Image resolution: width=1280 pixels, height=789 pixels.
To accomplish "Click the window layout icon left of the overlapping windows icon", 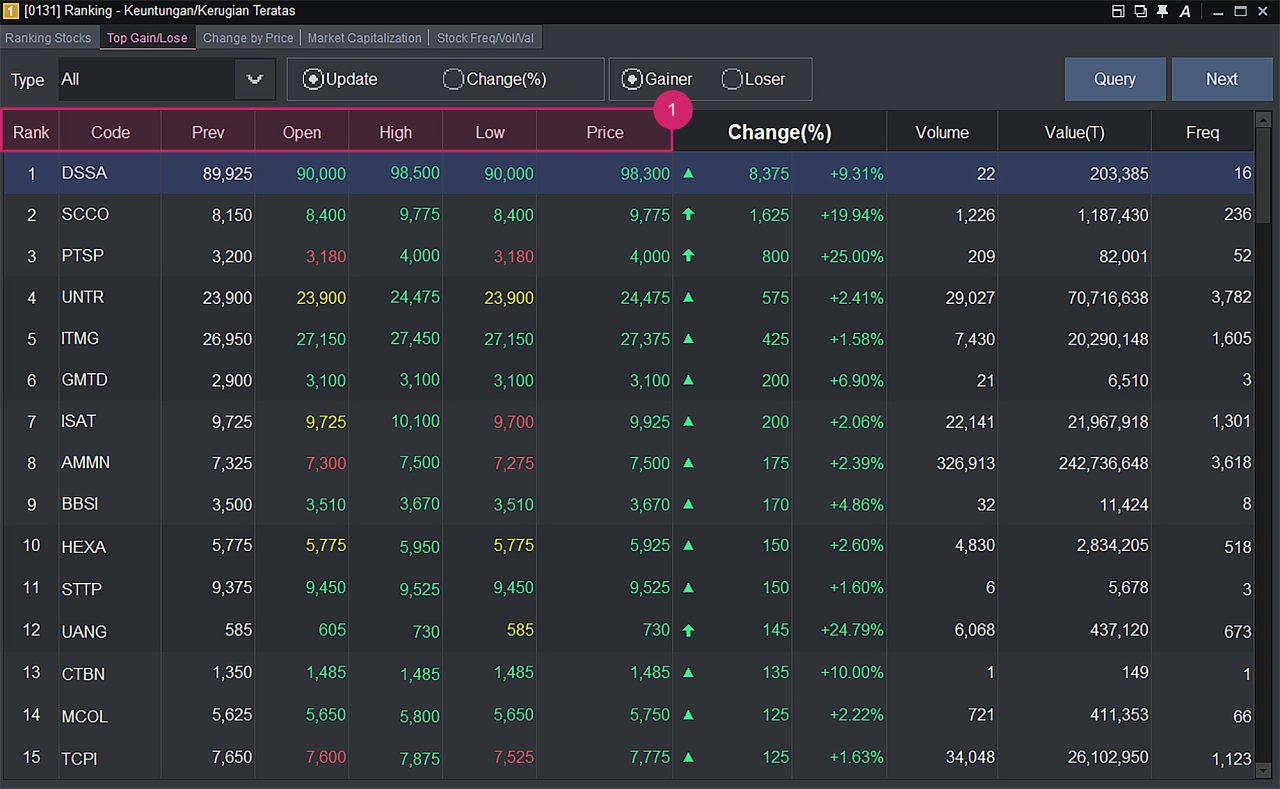I will tap(1118, 11).
